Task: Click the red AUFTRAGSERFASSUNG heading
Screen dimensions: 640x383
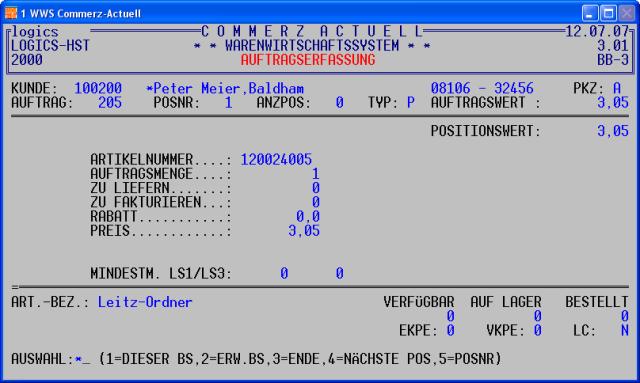Action: (x=308, y=60)
